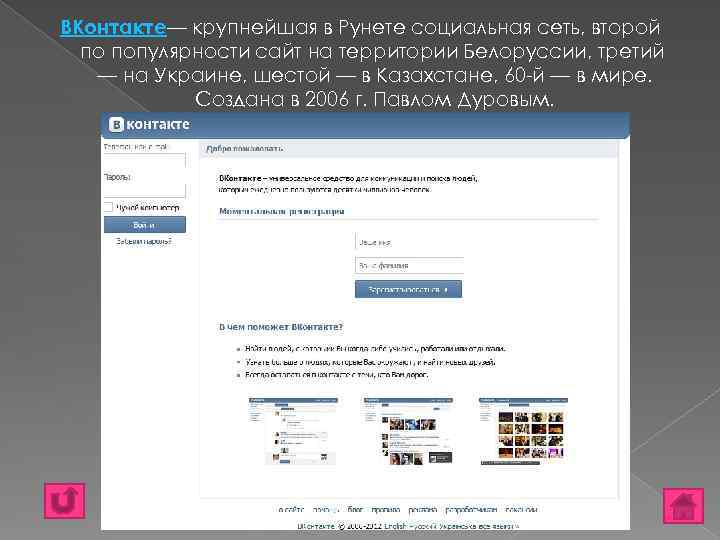720x540 pixels.
Task: Open the news feed preview thumbnail
Action: 408,431
